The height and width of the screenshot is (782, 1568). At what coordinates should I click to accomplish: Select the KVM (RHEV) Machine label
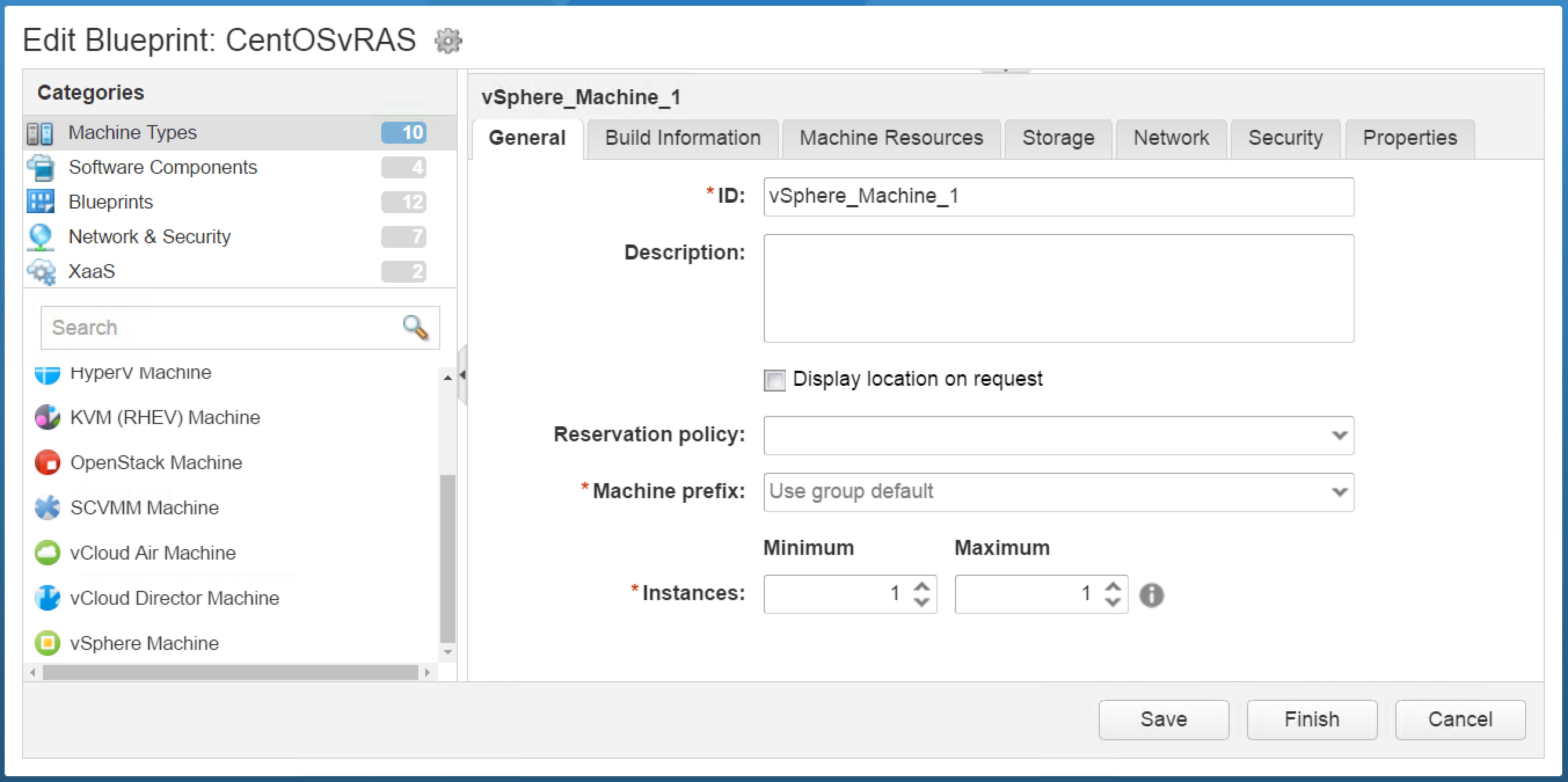point(165,418)
